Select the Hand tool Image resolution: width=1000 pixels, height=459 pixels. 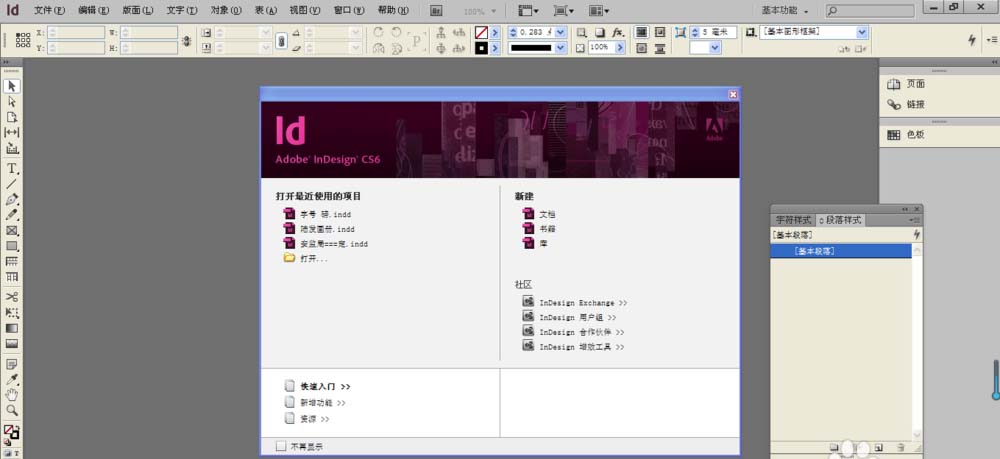[11, 395]
